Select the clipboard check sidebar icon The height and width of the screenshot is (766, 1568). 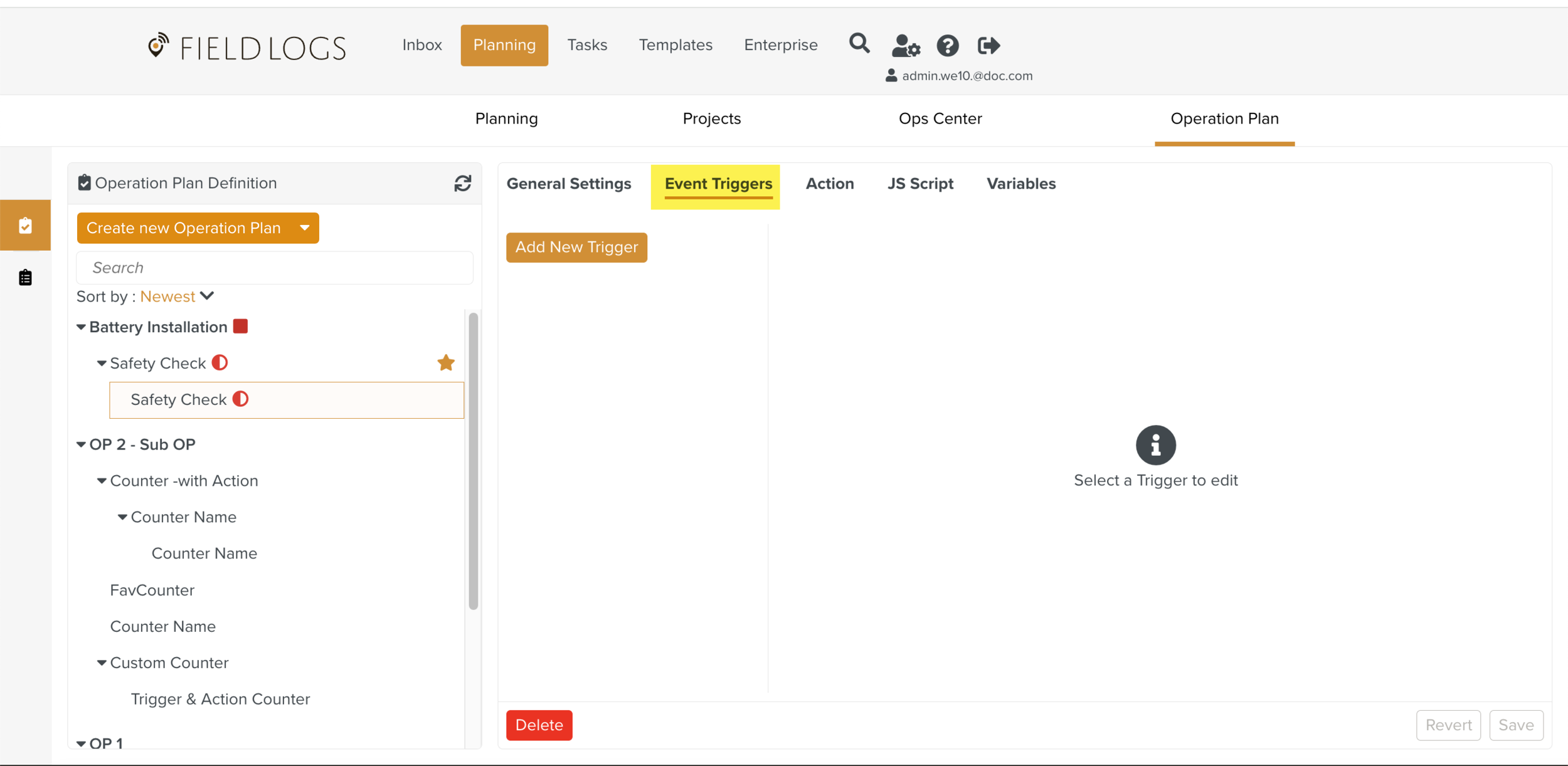[25, 226]
